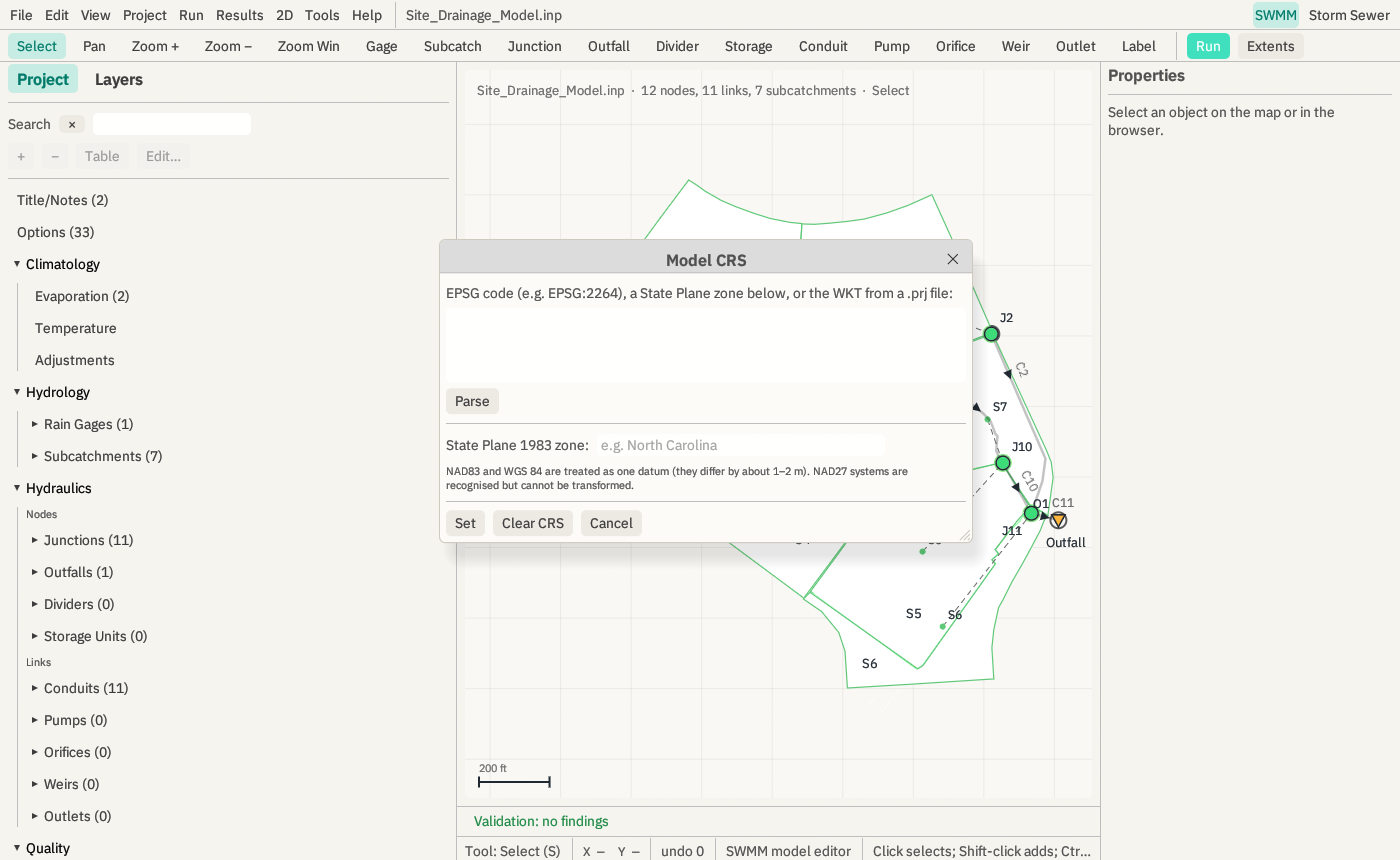
Task: Switch to SWMM mode
Action: pos(1275,15)
